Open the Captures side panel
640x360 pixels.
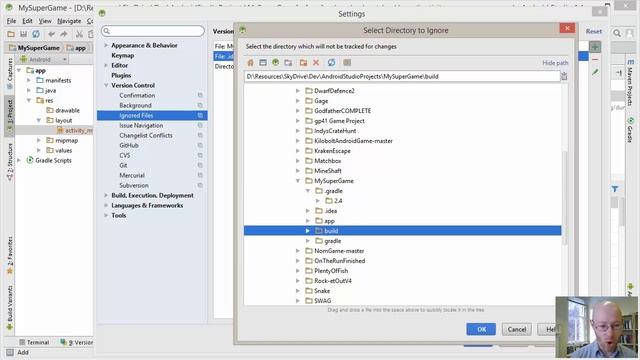tap(9, 73)
